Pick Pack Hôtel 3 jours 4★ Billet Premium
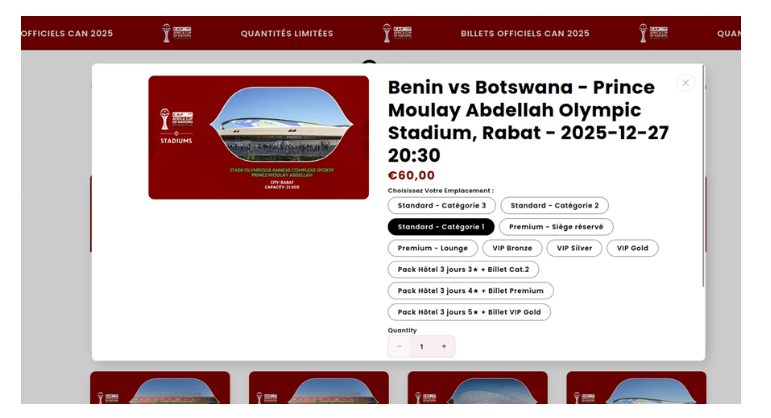Viewport: 771px width, 418px height. tap(470, 291)
